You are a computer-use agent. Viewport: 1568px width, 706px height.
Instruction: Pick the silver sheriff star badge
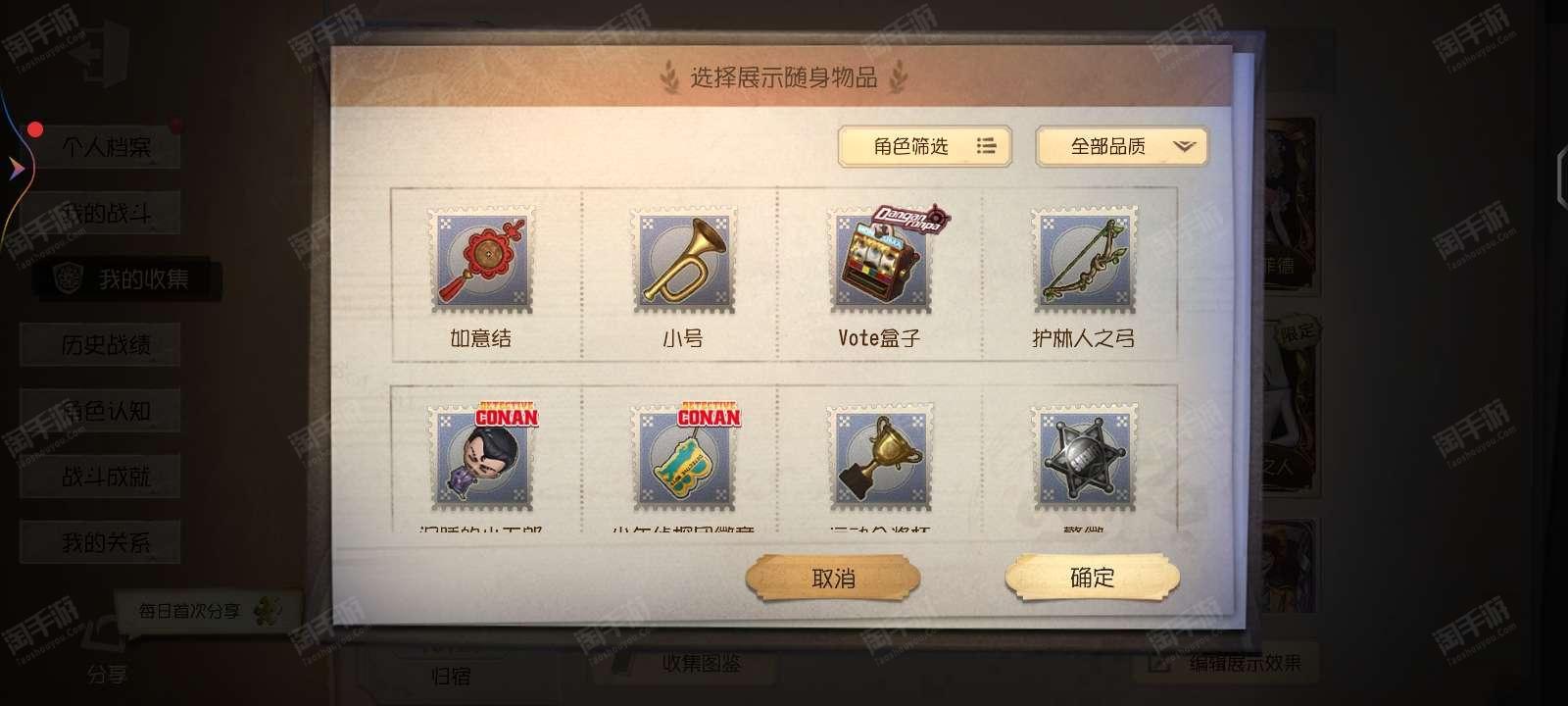click(x=1083, y=458)
